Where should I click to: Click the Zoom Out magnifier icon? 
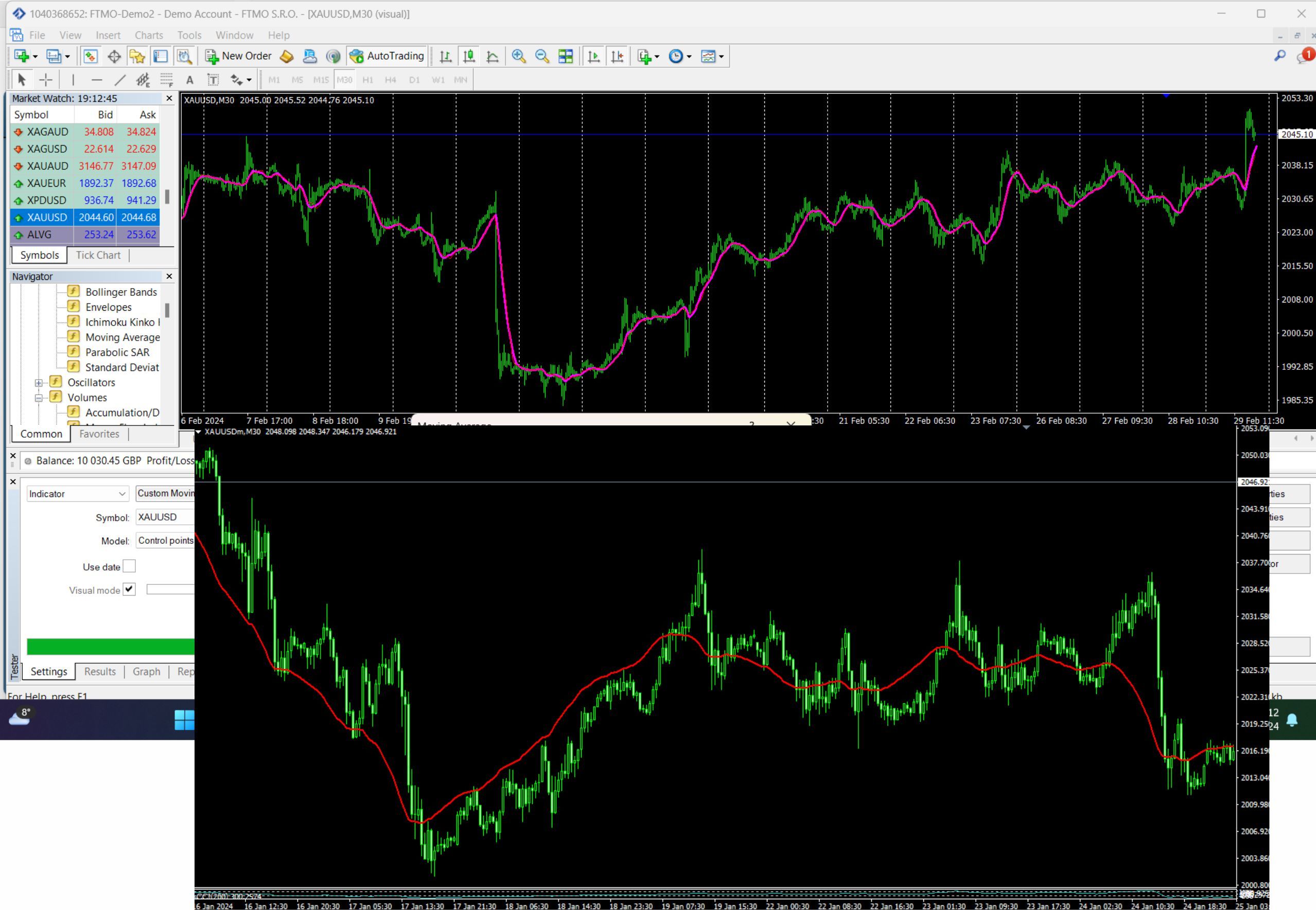542,56
